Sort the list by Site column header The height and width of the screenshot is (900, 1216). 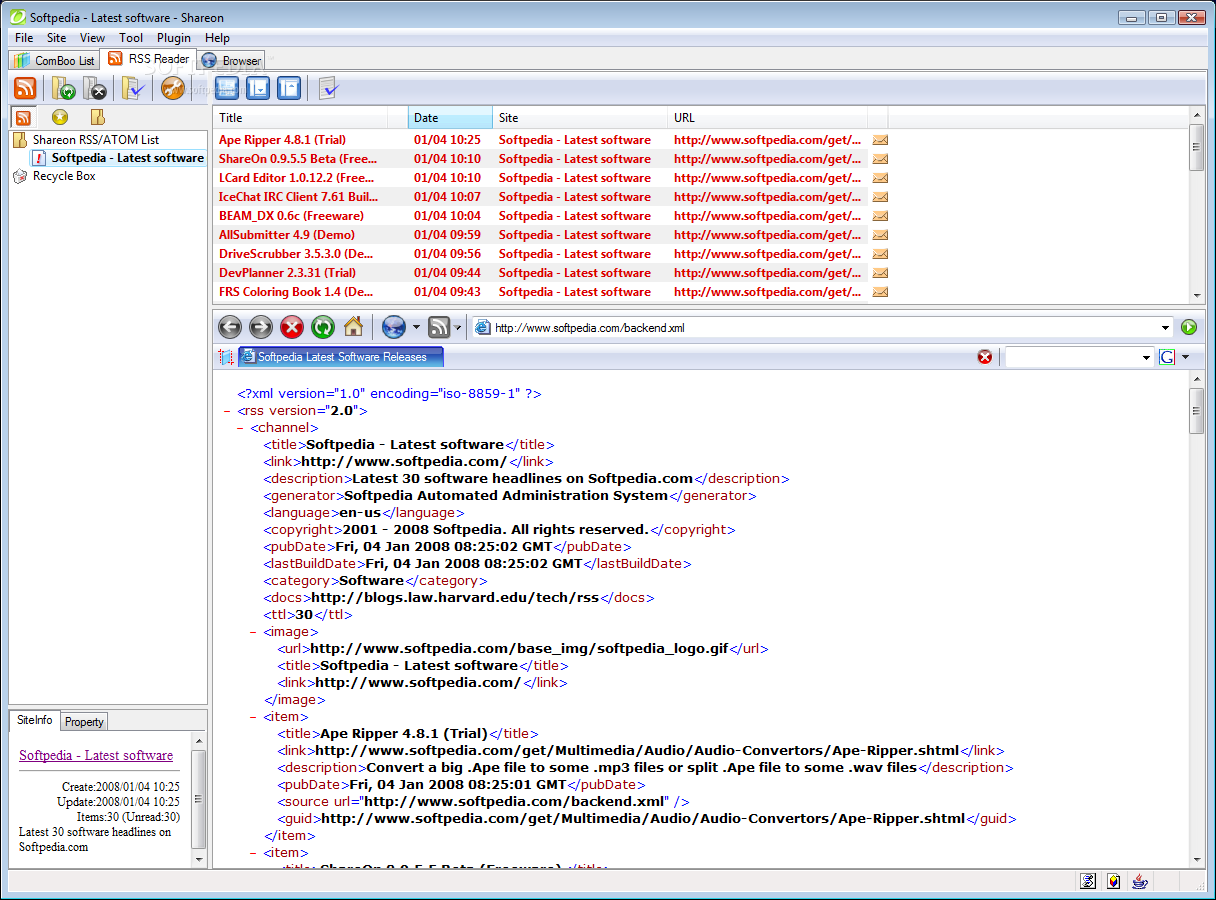coord(580,118)
